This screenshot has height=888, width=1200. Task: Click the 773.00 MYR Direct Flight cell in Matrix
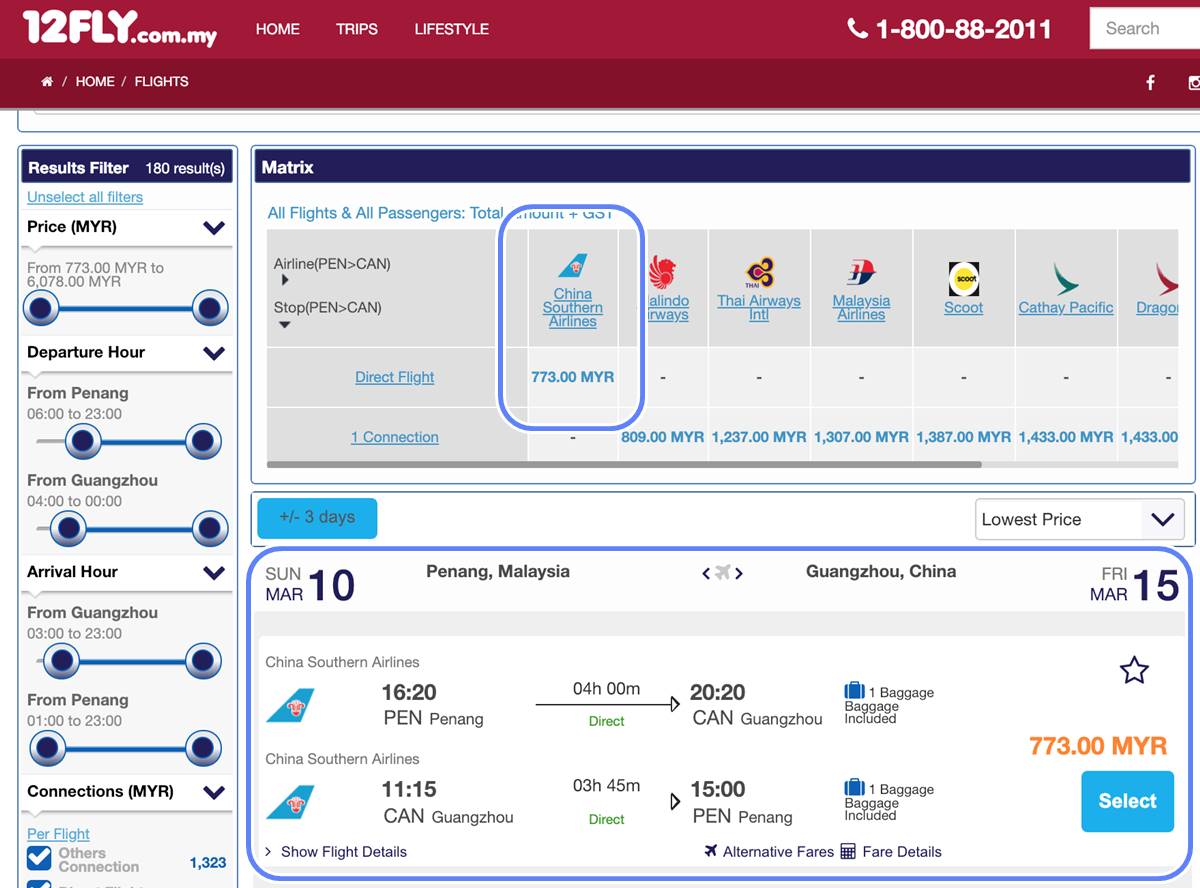[573, 377]
